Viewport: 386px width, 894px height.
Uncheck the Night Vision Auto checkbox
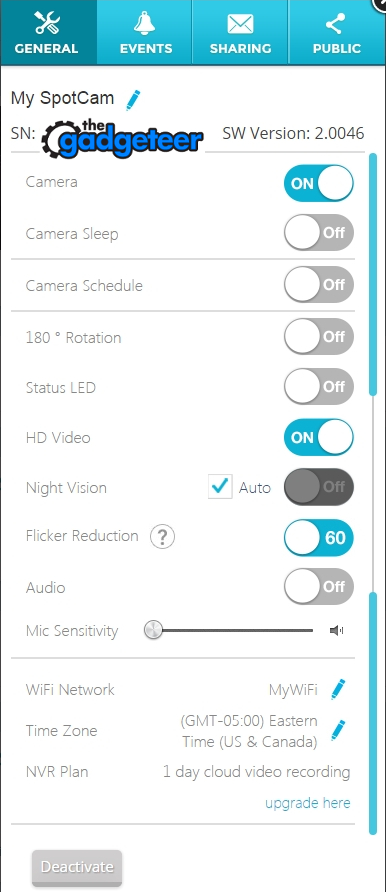(x=220, y=487)
